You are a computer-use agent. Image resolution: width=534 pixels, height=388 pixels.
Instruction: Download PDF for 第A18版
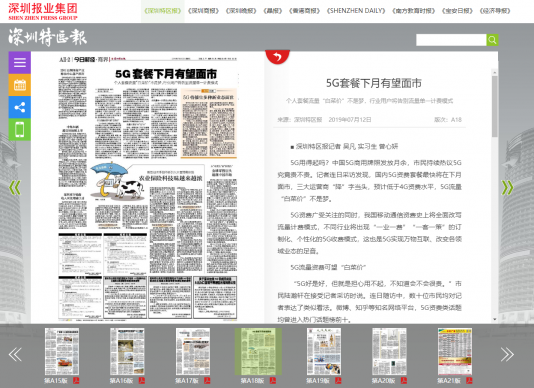coord(272,381)
